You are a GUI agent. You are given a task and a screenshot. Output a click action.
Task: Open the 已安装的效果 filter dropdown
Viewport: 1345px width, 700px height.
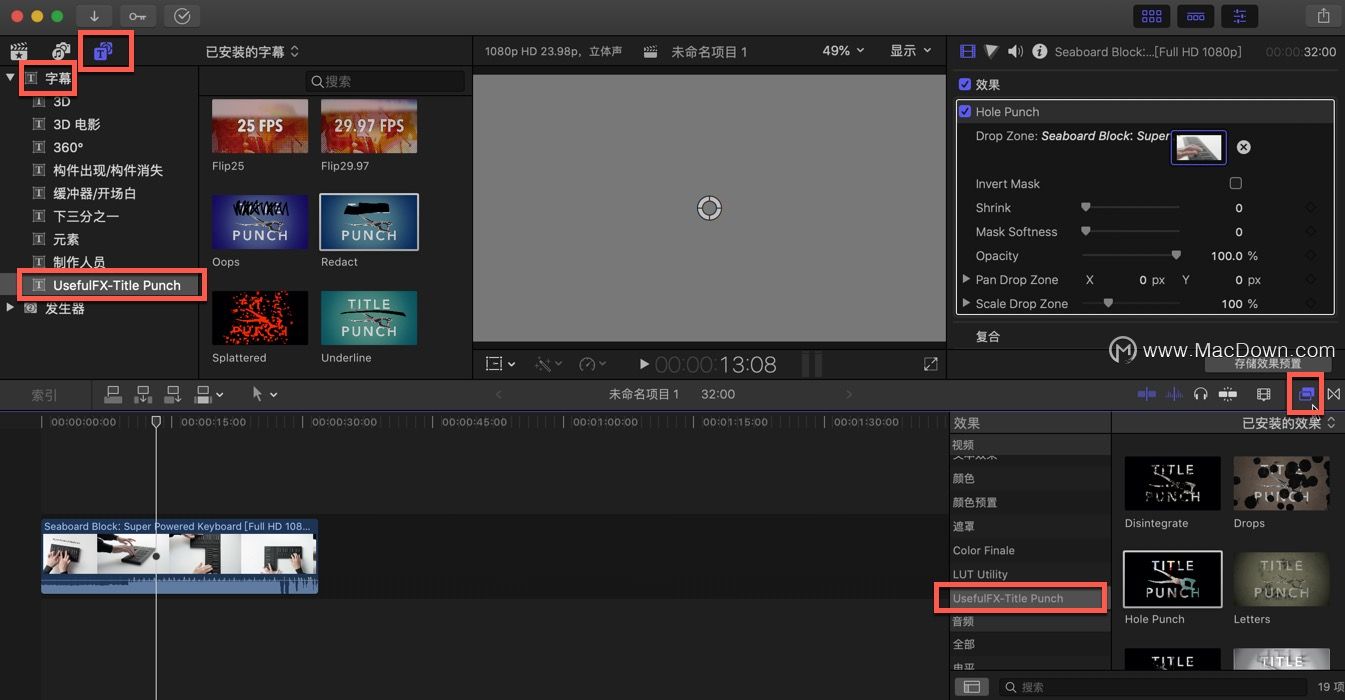coord(1289,423)
